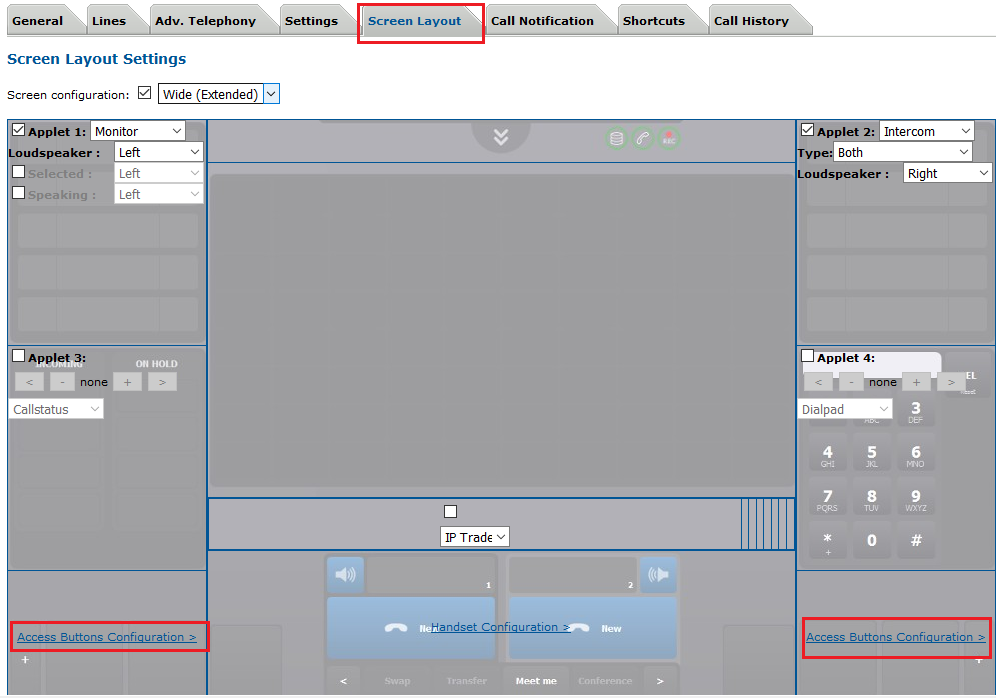This screenshot has height=698, width=996.
Task: Open the IP Trade dropdown
Action: pos(474,537)
